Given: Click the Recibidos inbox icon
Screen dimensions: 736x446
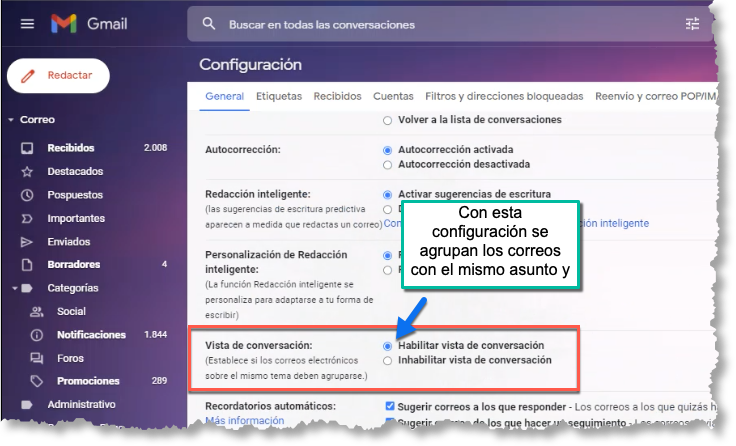Looking at the screenshot, I should point(27,148).
